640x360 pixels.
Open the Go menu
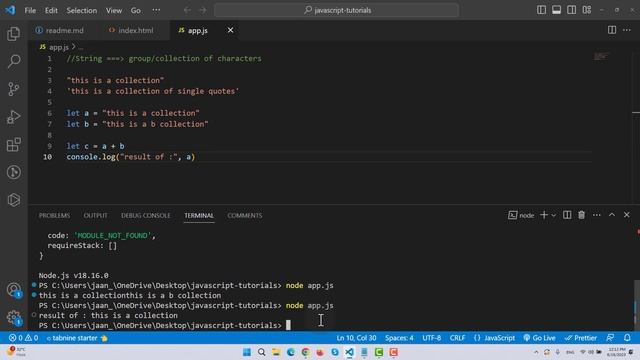tap(136, 10)
